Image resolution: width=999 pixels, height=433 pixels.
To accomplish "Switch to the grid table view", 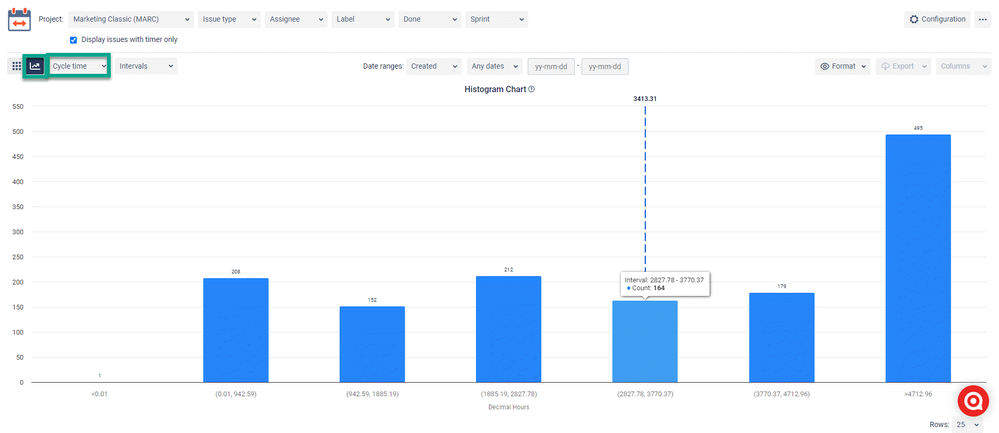I will (17, 66).
